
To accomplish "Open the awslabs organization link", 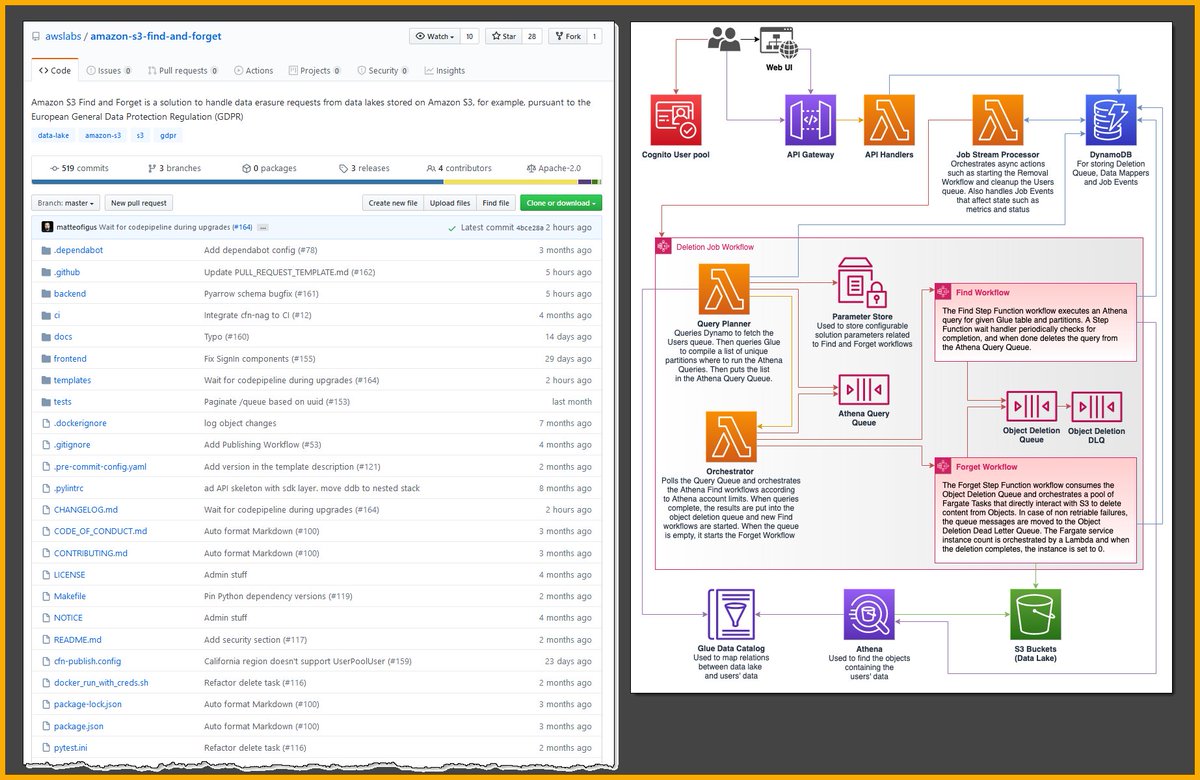I will click(x=63, y=36).
